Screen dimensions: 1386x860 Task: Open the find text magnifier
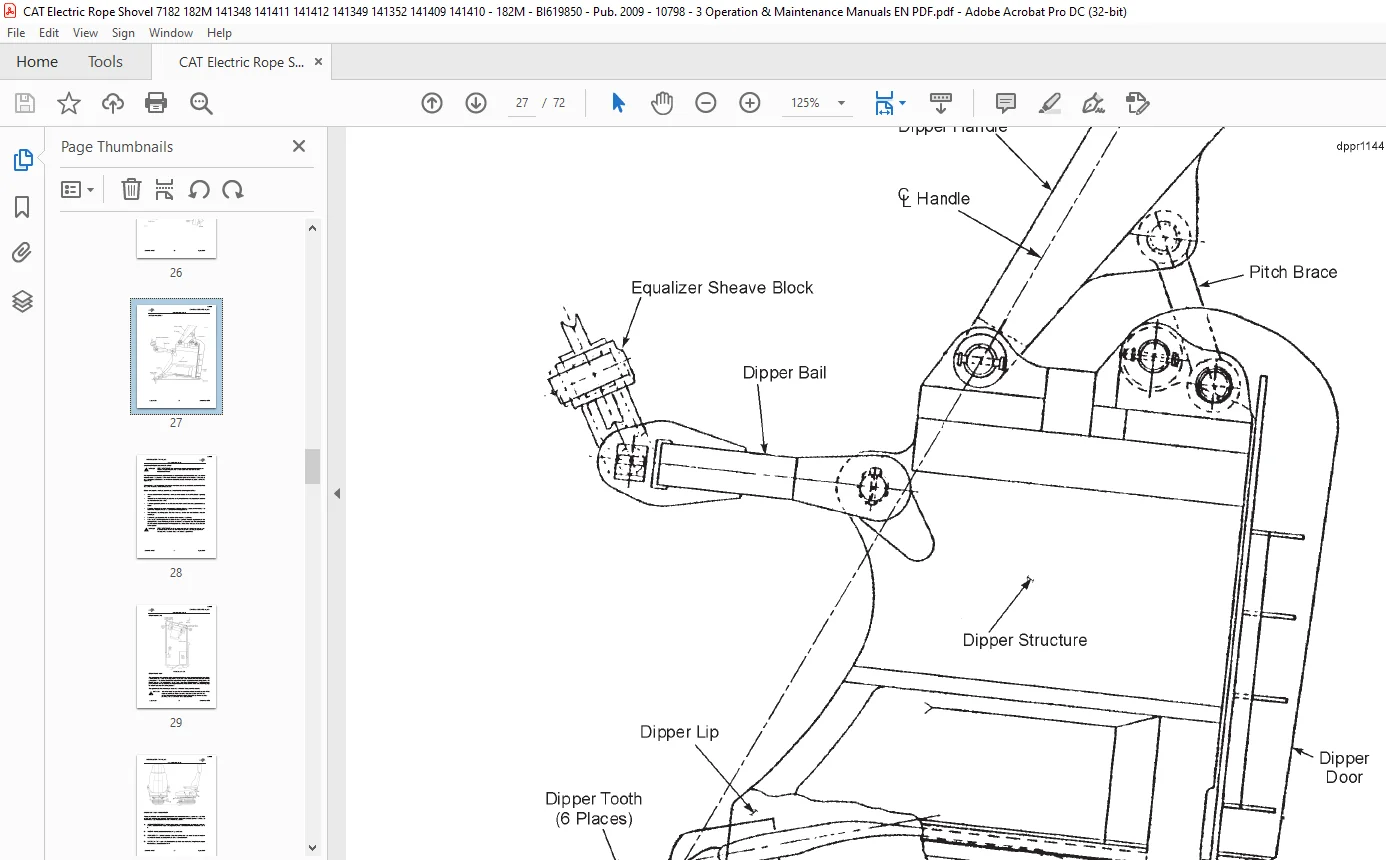point(201,103)
